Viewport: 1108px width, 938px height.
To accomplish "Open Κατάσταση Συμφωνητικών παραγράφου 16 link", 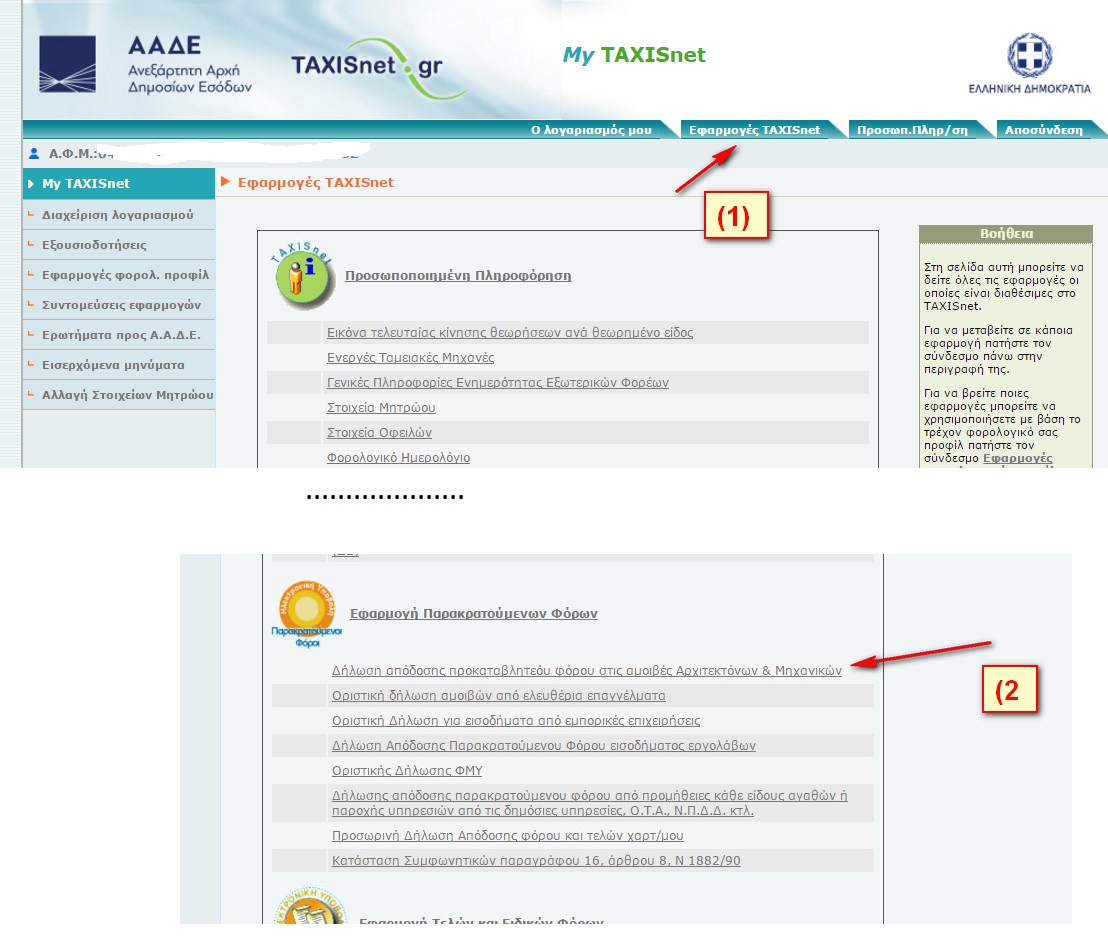I will (536, 861).
